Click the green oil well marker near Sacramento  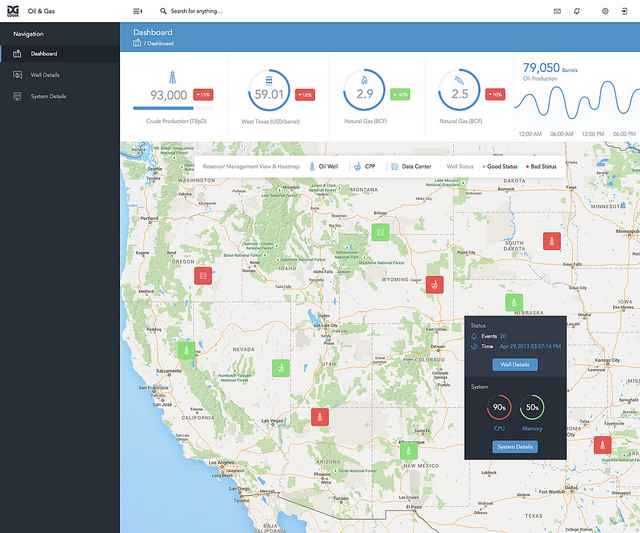187,350
